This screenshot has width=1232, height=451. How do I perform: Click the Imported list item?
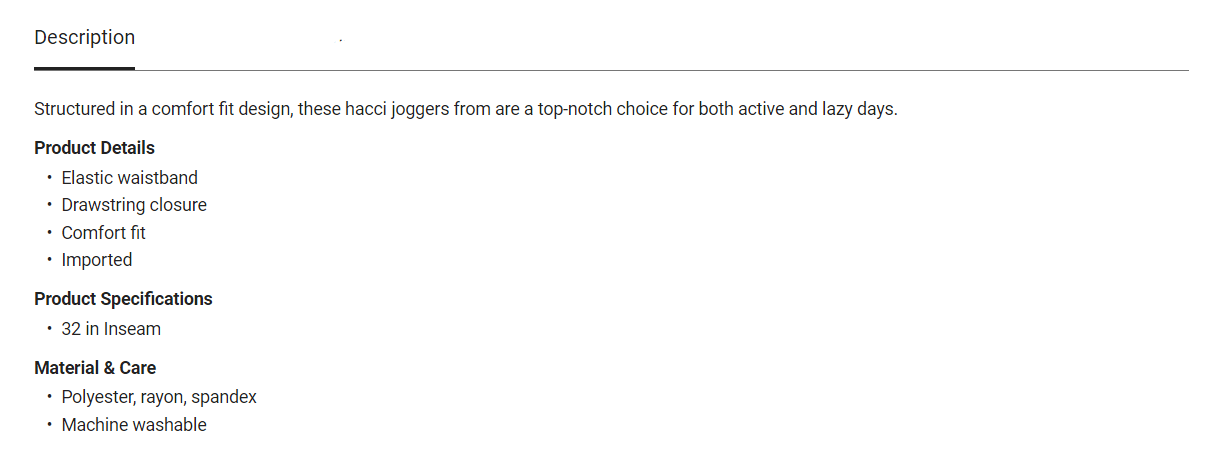click(x=96, y=260)
